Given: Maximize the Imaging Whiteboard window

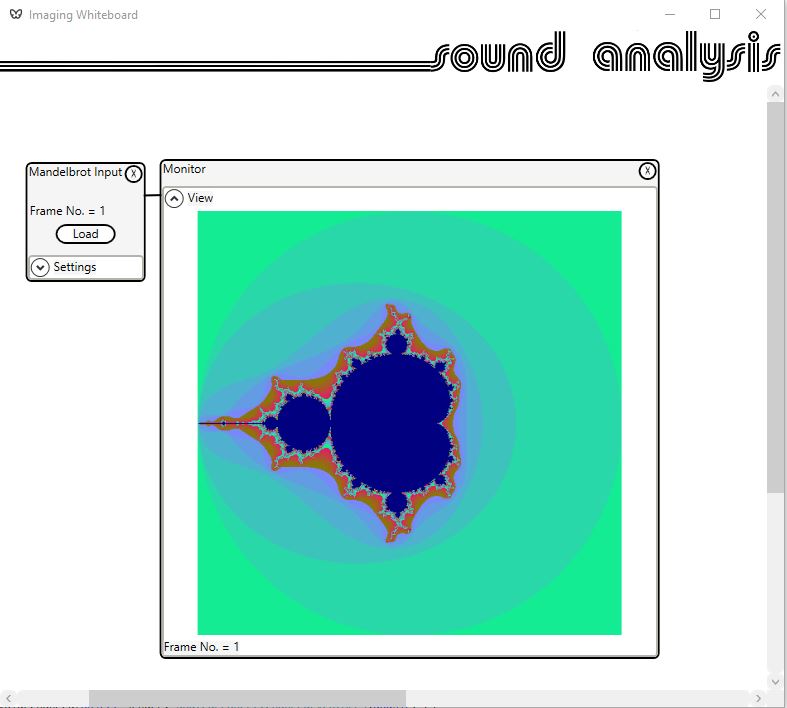Looking at the screenshot, I should tap(715, 15).
